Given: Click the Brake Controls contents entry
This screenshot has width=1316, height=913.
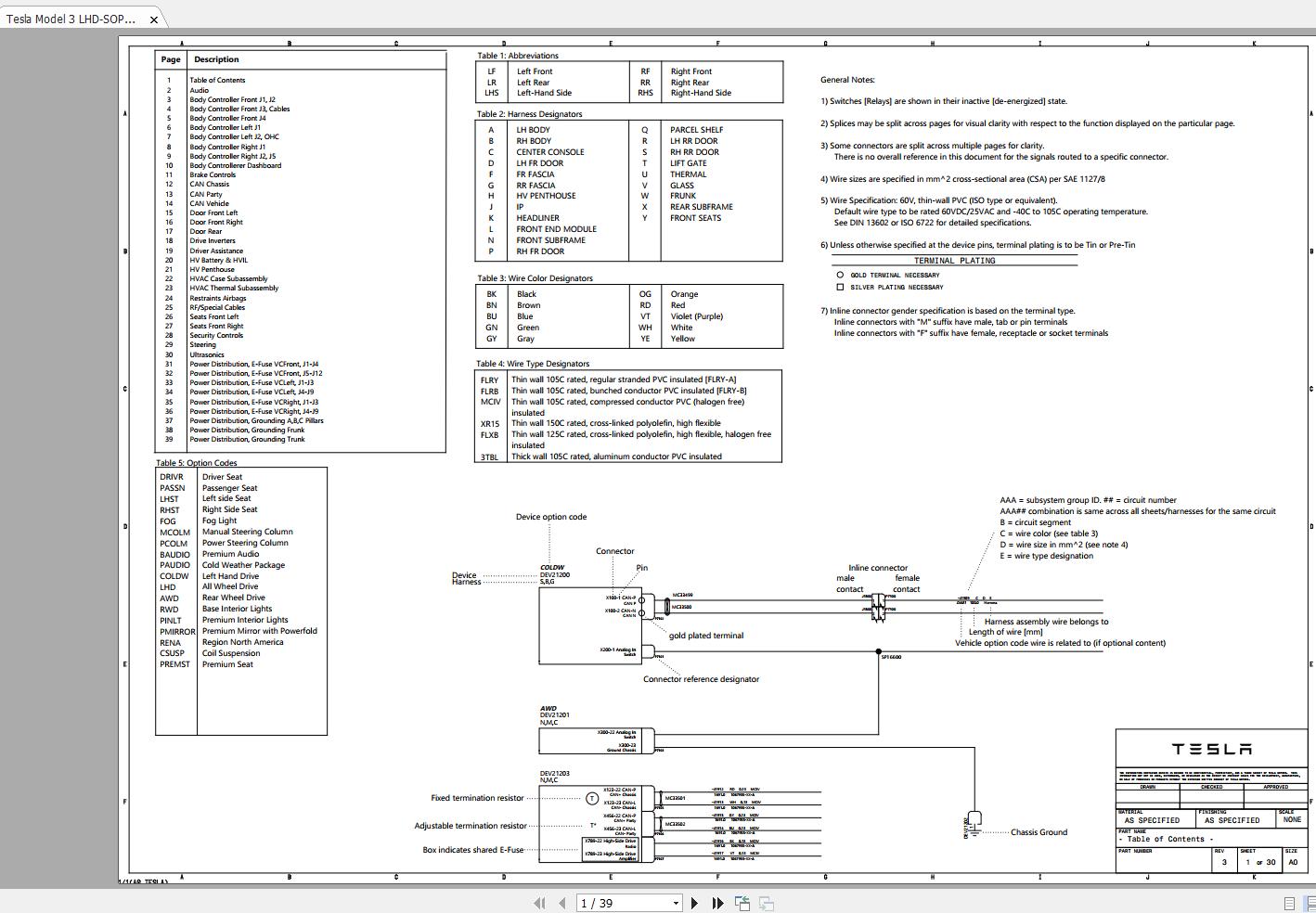Looking at the screenshot, I should (213, 174).
